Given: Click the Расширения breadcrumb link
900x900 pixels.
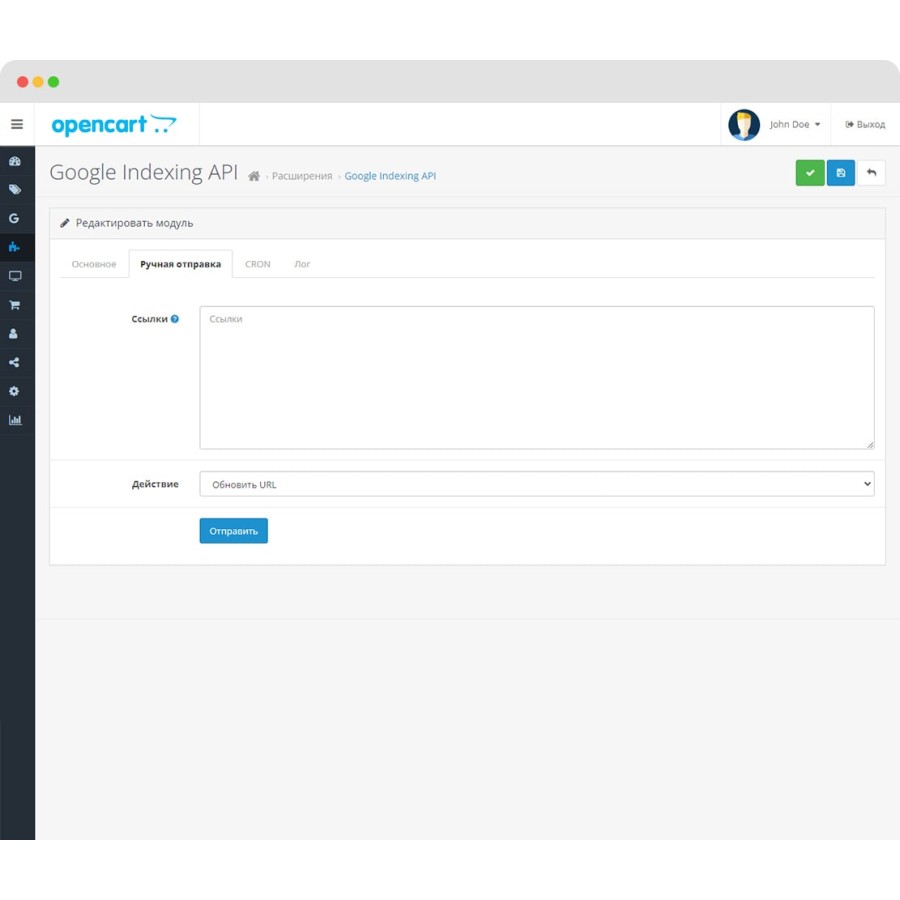Looking at the screenshot, I should (302, 176).
